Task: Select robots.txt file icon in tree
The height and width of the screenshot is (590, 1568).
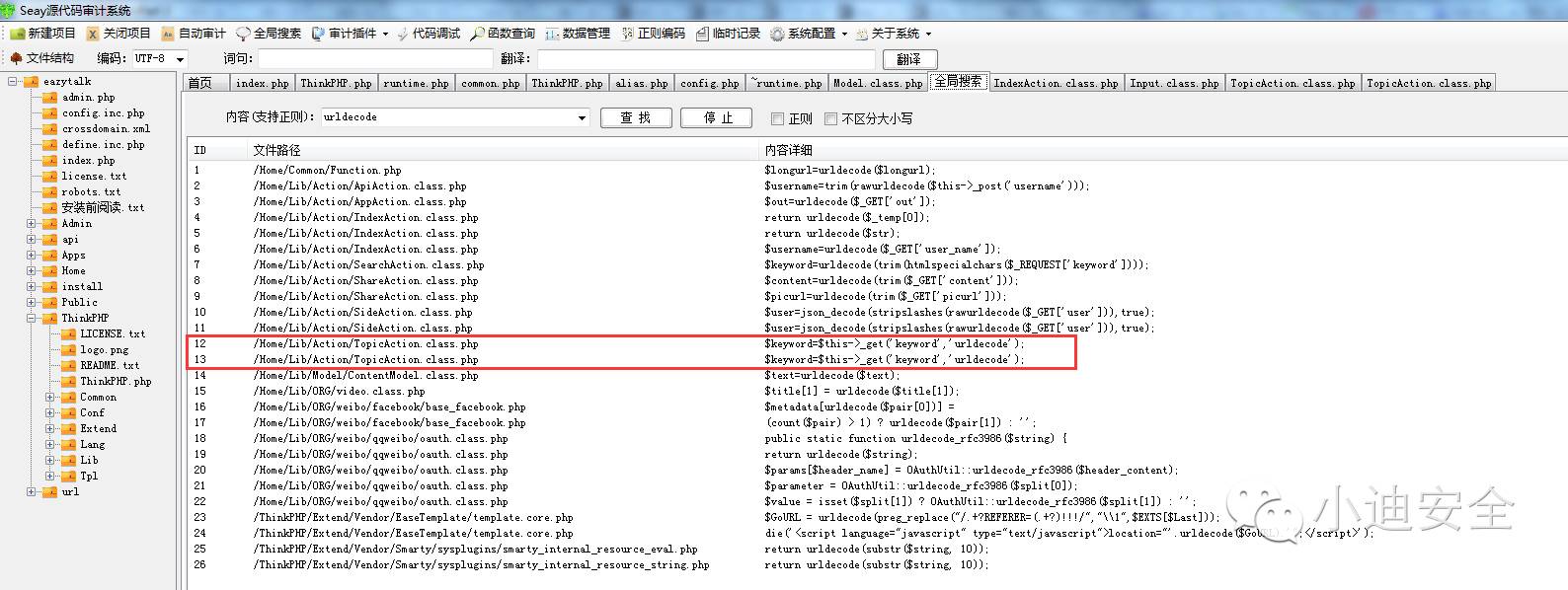Action: pos(49,192)
